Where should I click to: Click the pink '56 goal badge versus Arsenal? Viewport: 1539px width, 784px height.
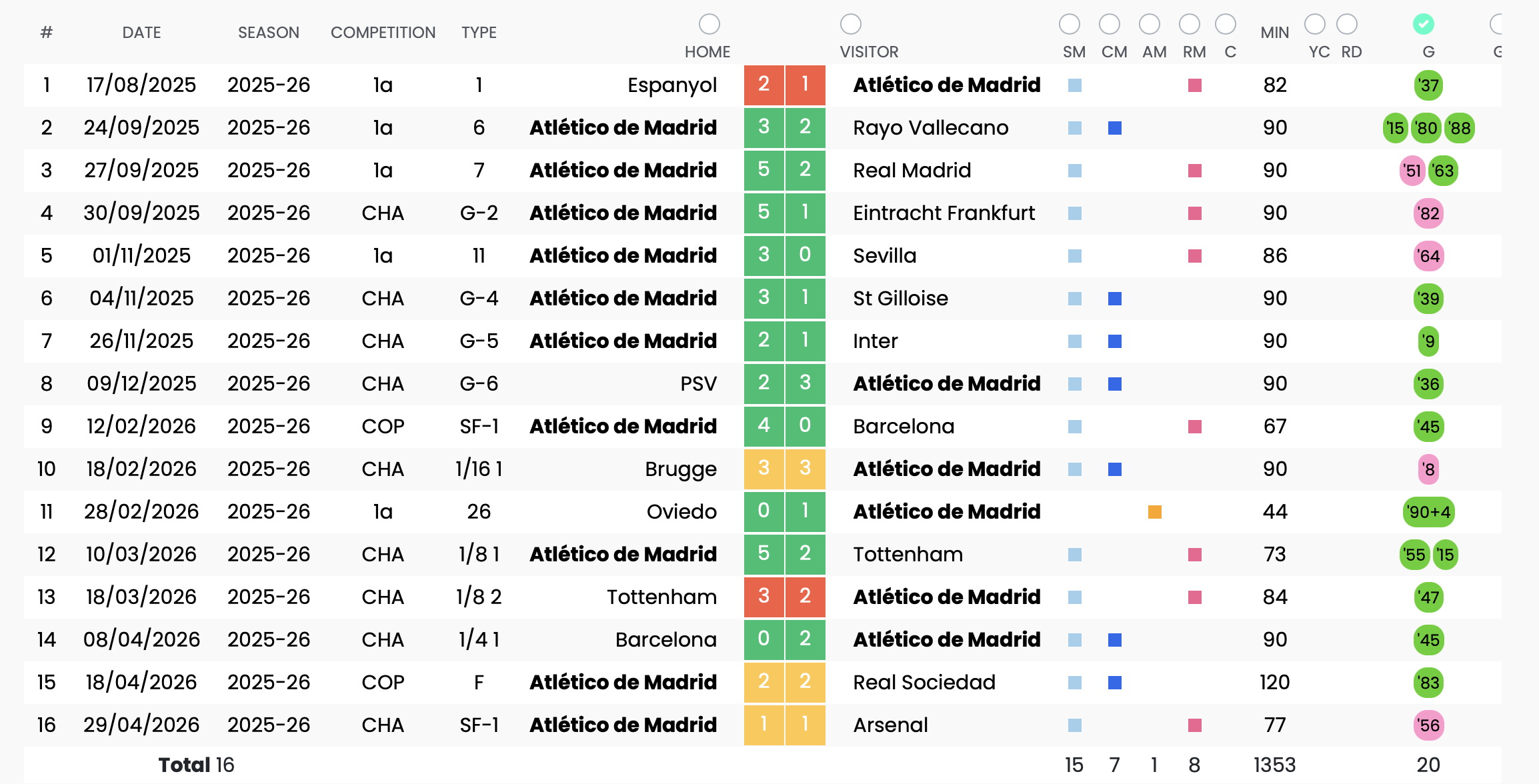(x=1428, y=725)
